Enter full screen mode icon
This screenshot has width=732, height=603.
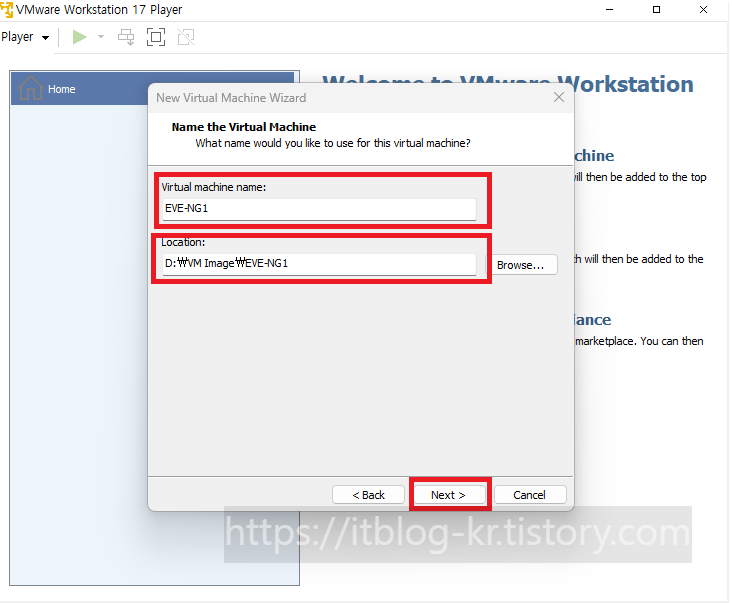click(x=156, y=37)
